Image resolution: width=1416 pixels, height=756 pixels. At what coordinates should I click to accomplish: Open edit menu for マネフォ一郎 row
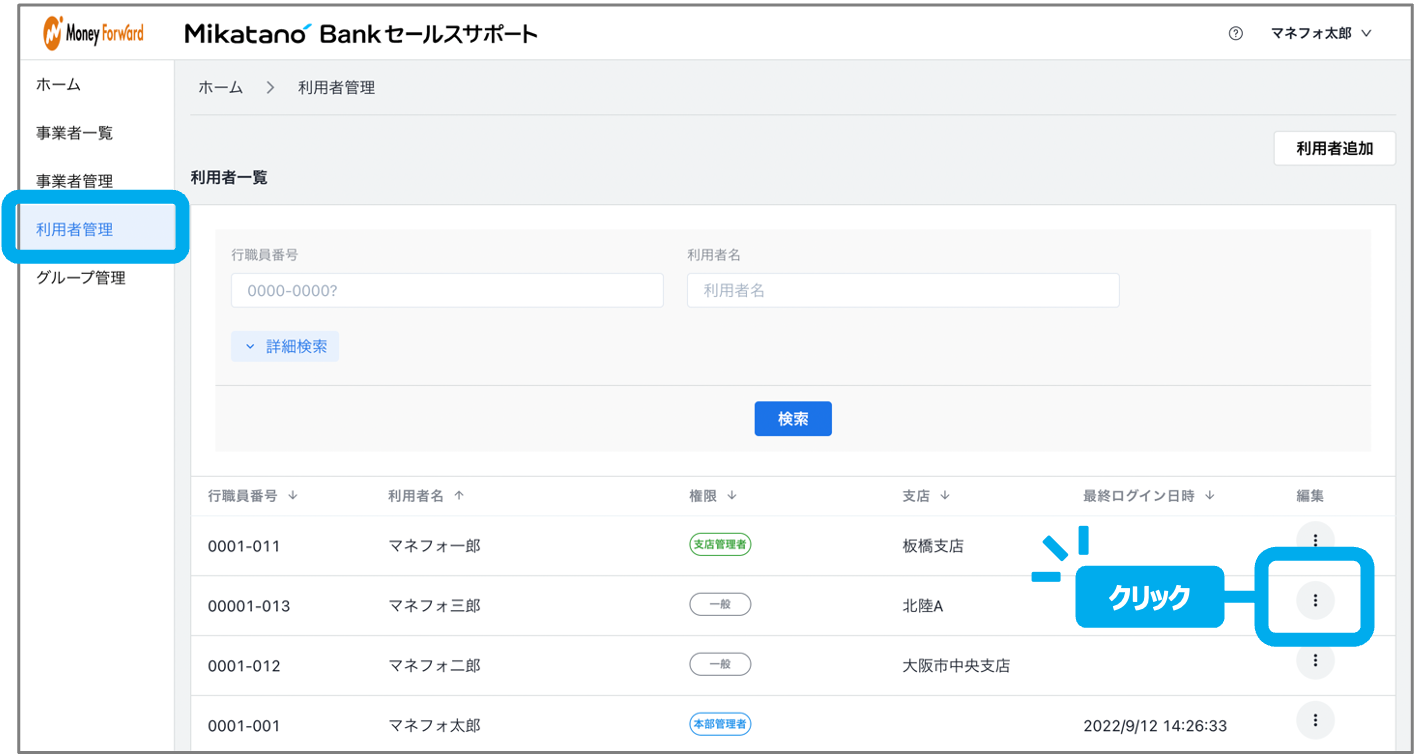1315,540
